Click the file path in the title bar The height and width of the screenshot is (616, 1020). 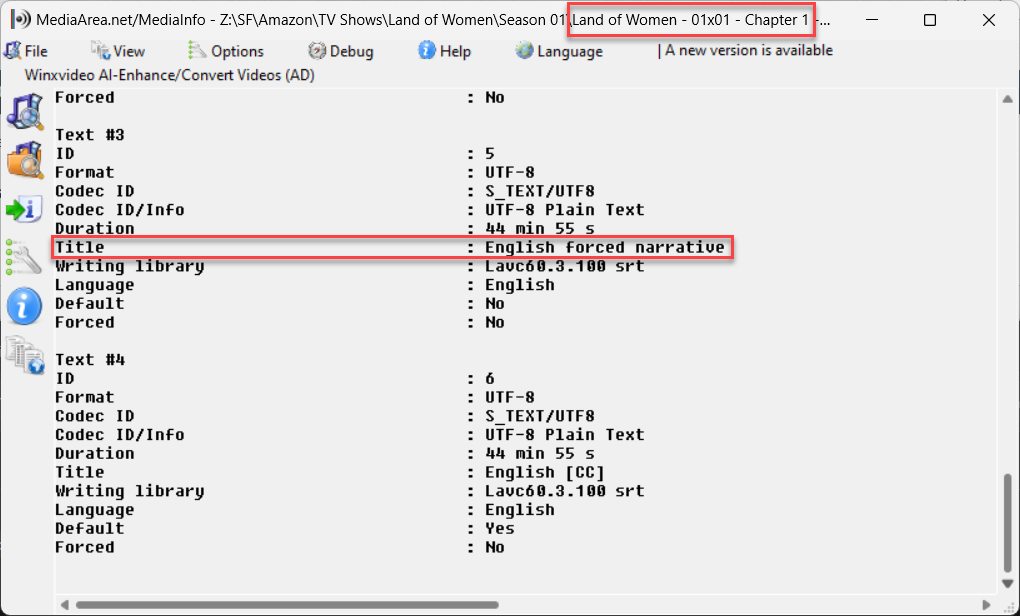(525, 20)
